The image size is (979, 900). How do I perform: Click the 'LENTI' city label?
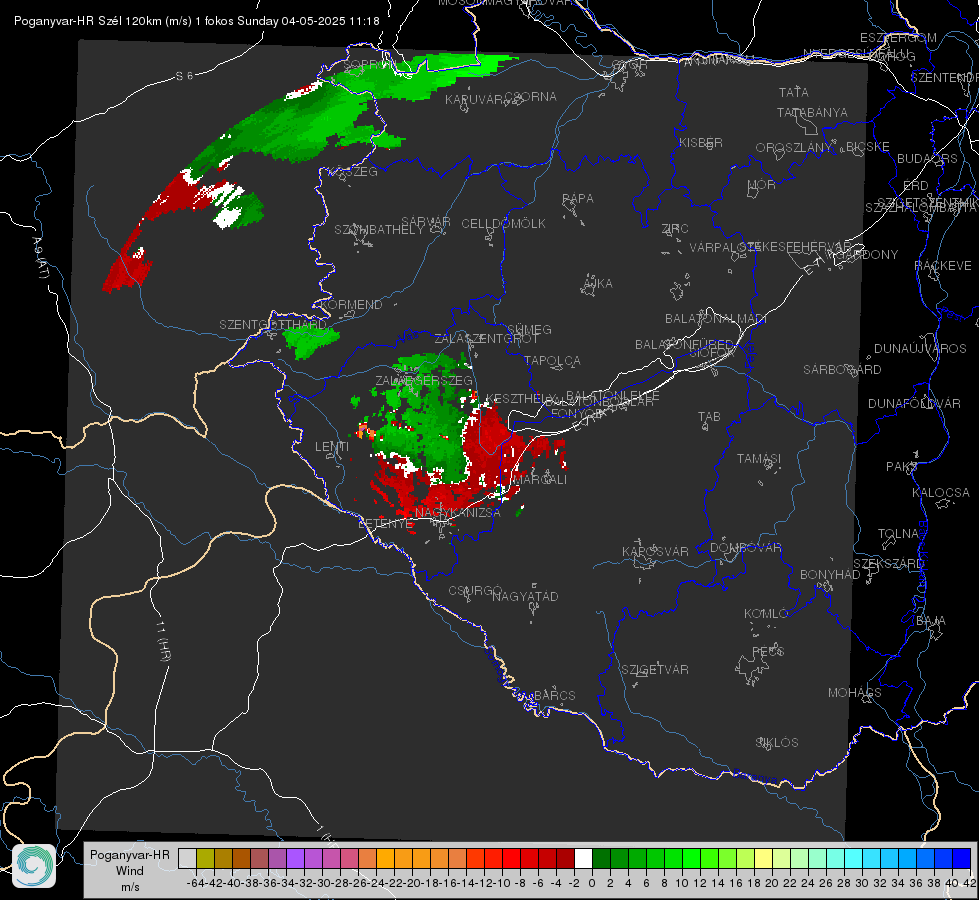(x=332, y=447)
